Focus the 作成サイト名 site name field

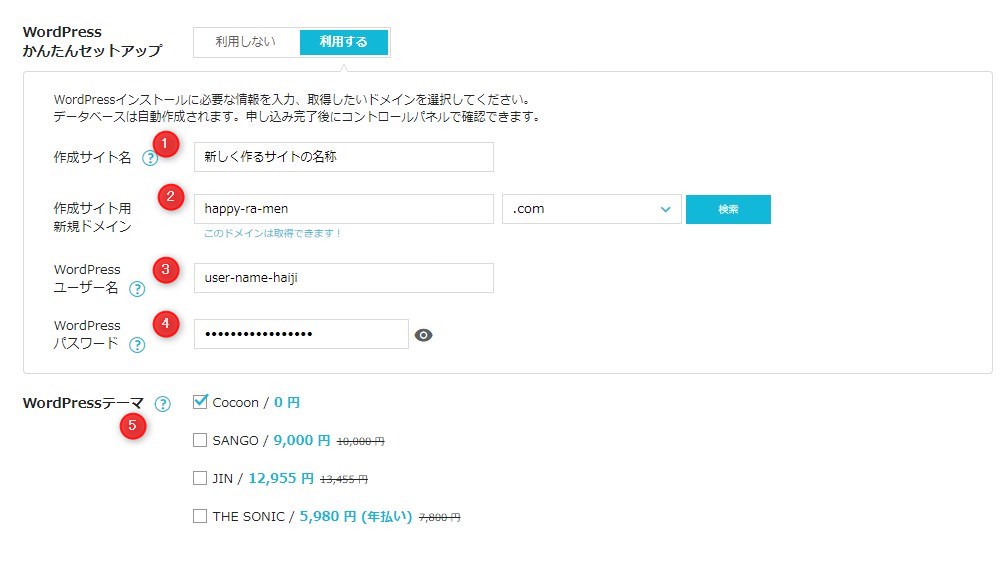click(x=344, y=157)
